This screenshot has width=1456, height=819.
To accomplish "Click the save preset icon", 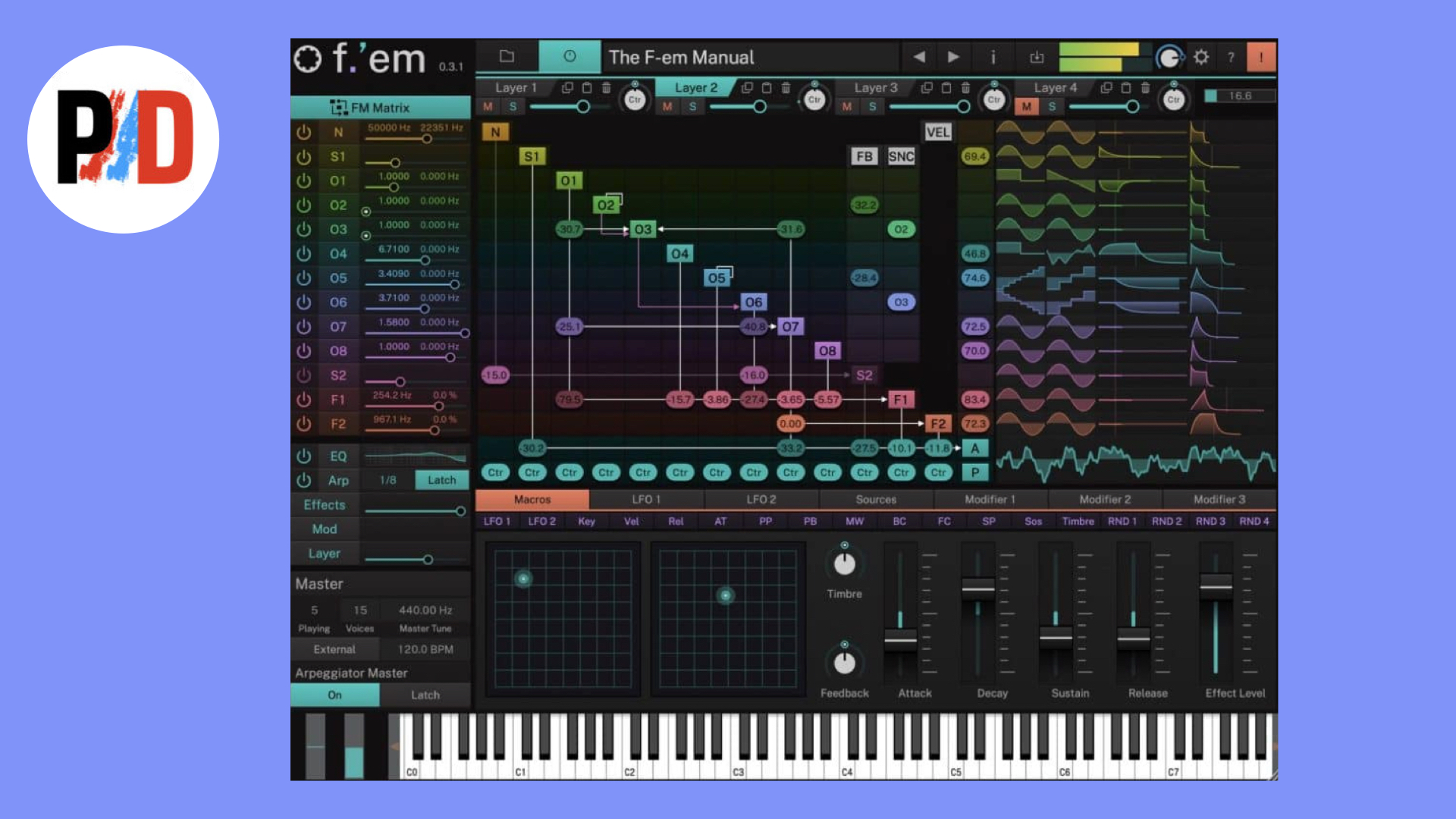I will [x=1037, y=57].
